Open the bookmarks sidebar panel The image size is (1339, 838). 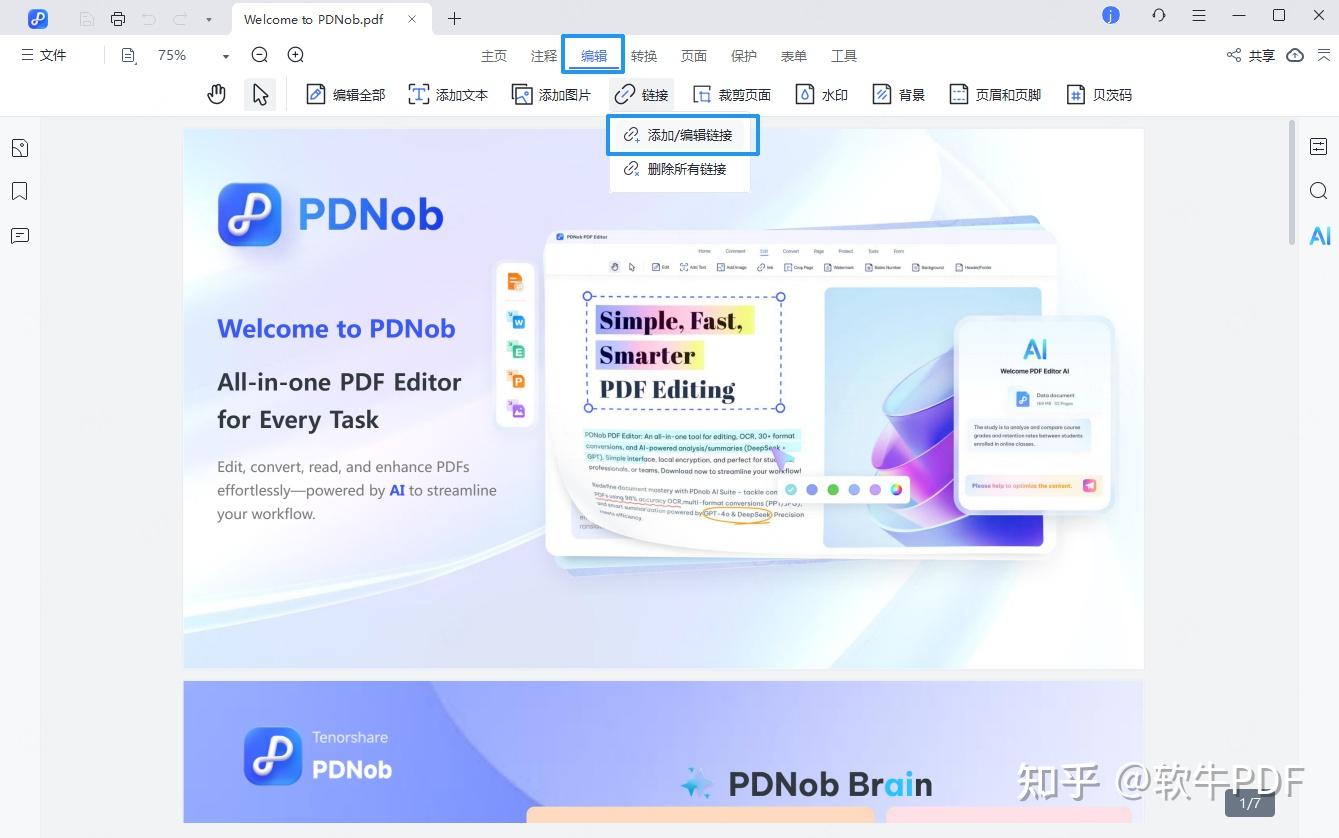click(19, 191)
